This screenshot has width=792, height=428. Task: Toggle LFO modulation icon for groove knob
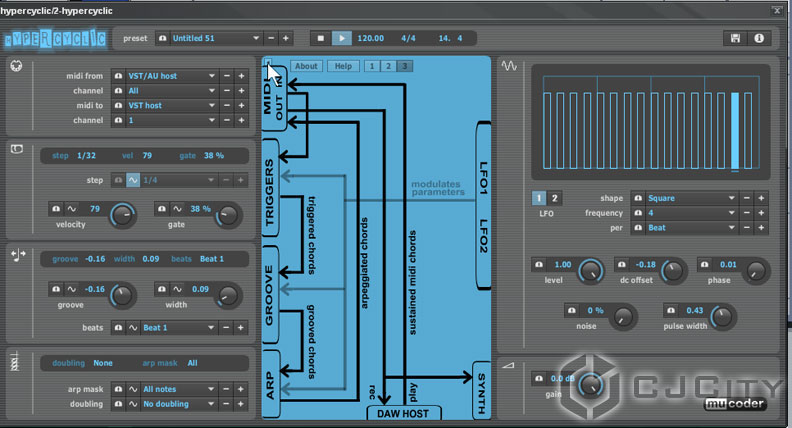point(72,289)
